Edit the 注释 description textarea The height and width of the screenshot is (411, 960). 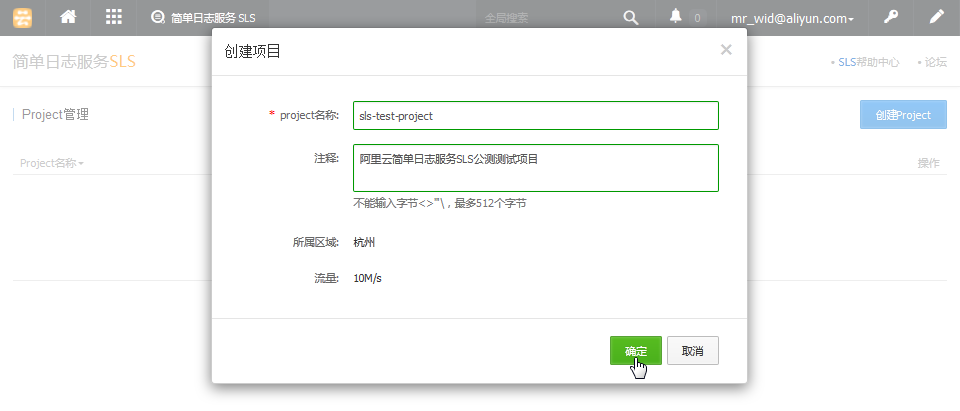click(536, 168)
